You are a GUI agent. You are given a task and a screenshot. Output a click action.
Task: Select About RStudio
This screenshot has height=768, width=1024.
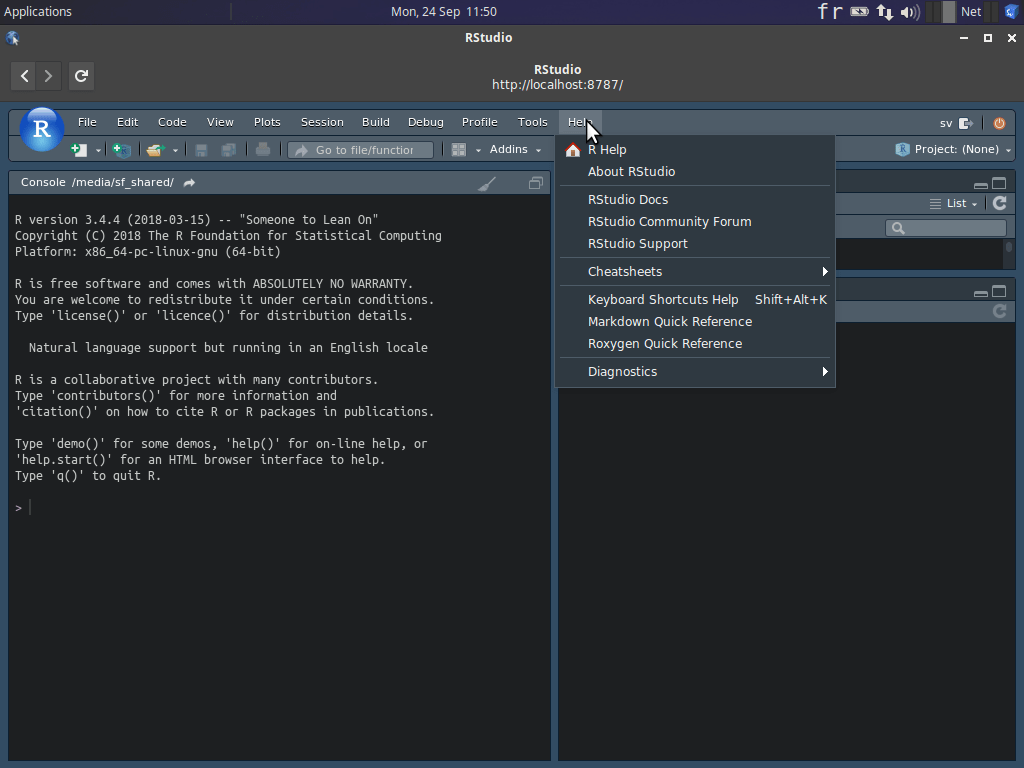695,172
